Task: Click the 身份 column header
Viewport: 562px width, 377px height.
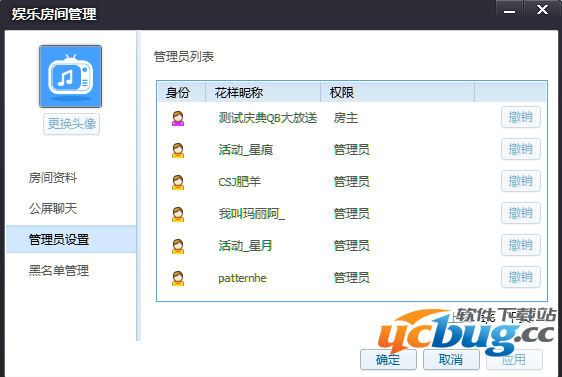Action: (181, 92)
